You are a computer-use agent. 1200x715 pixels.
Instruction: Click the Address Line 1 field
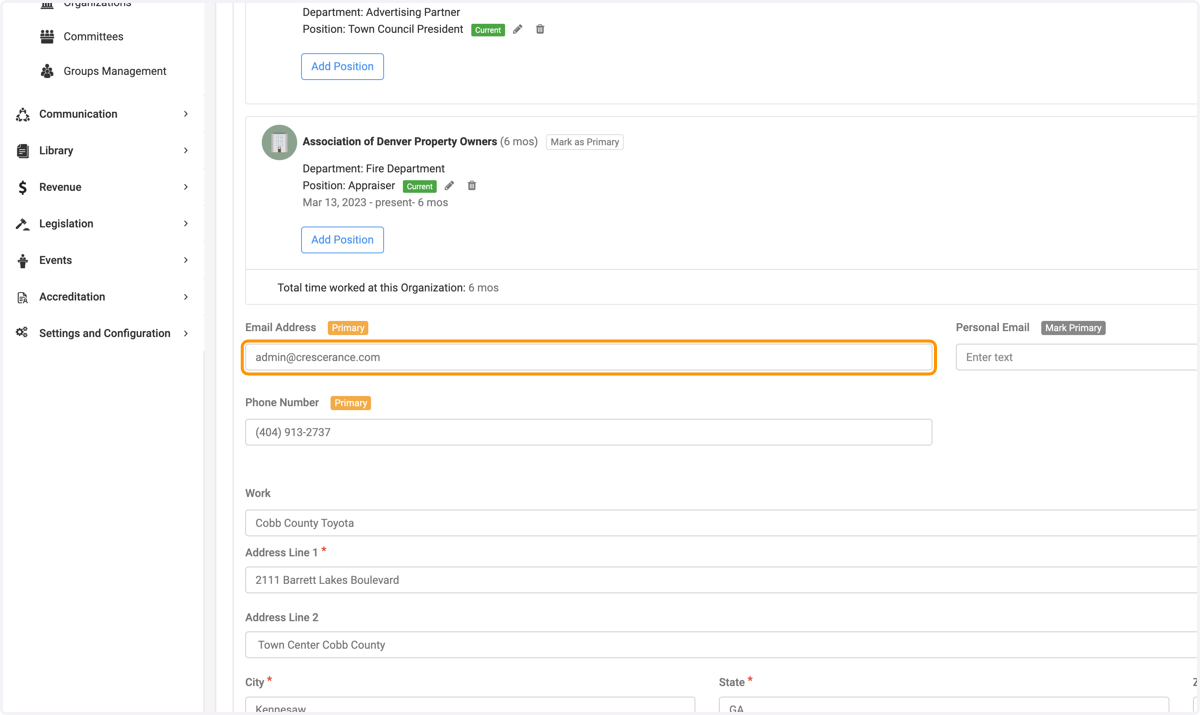tap(721, 580)
